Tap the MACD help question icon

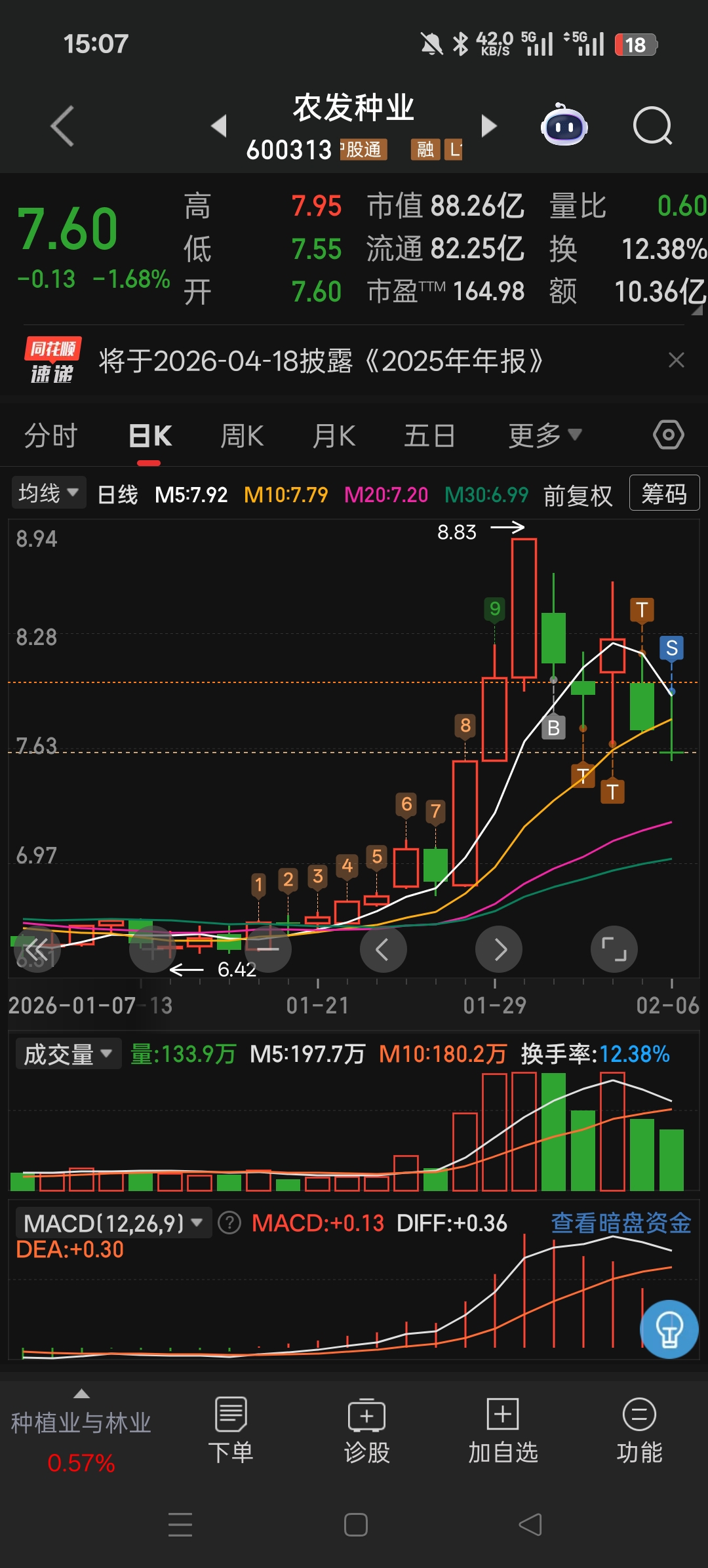(x=229, y=1223)
